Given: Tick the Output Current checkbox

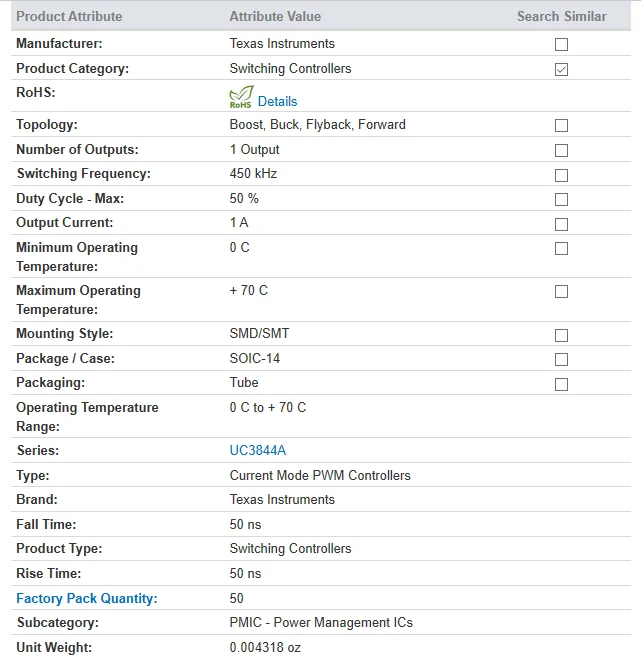Looking at the screenshot, I should pos(561,224).
